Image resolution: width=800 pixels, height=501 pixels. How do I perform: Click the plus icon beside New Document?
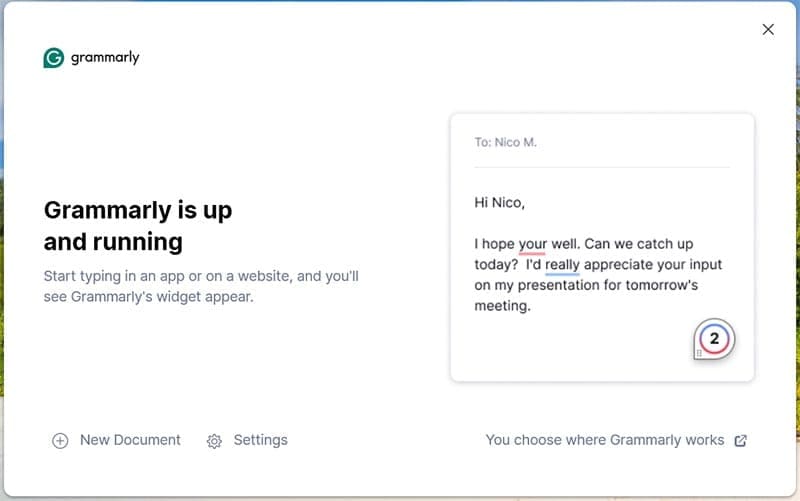(60, 441)
